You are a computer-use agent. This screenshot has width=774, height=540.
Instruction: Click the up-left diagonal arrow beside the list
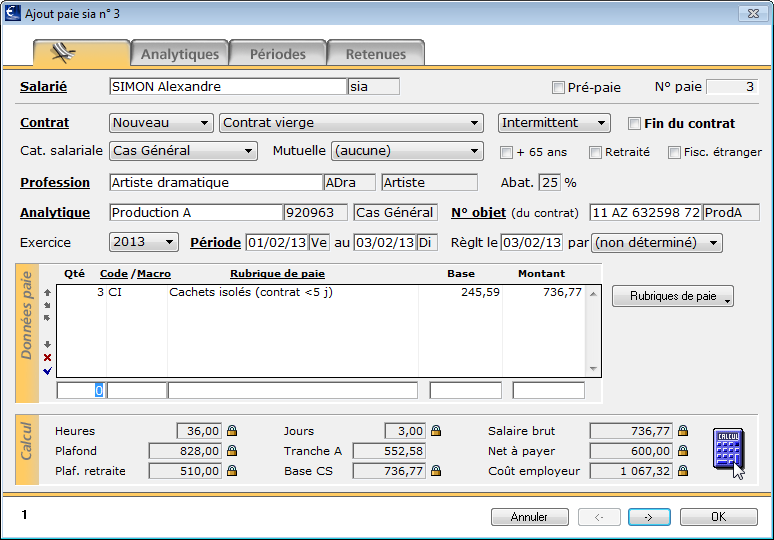(47, 318)
